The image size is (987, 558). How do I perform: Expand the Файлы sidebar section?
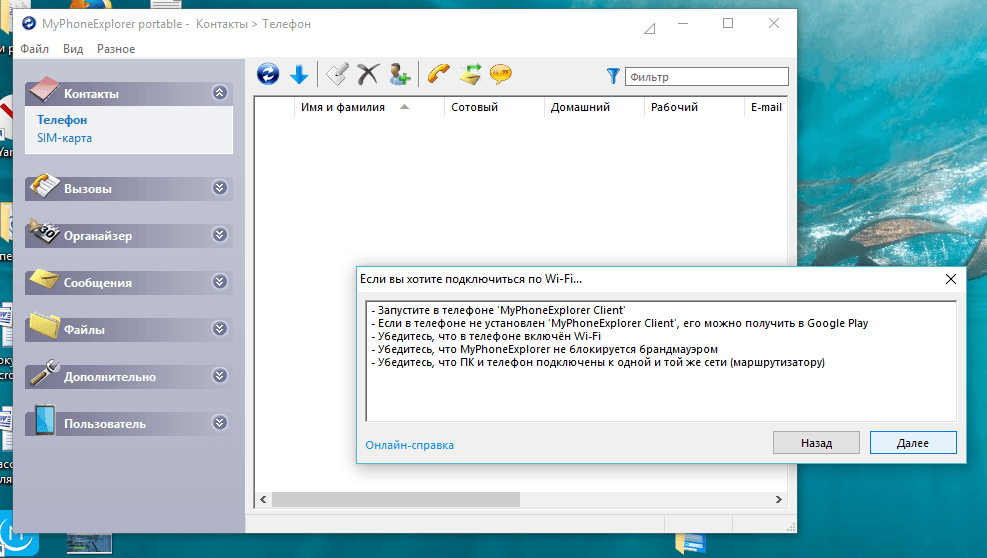pos(220,329)
